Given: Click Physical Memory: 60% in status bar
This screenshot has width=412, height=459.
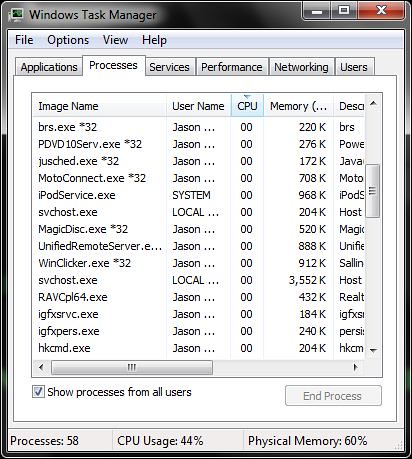Looking at the screenshot, I should (x=307, y=441).
